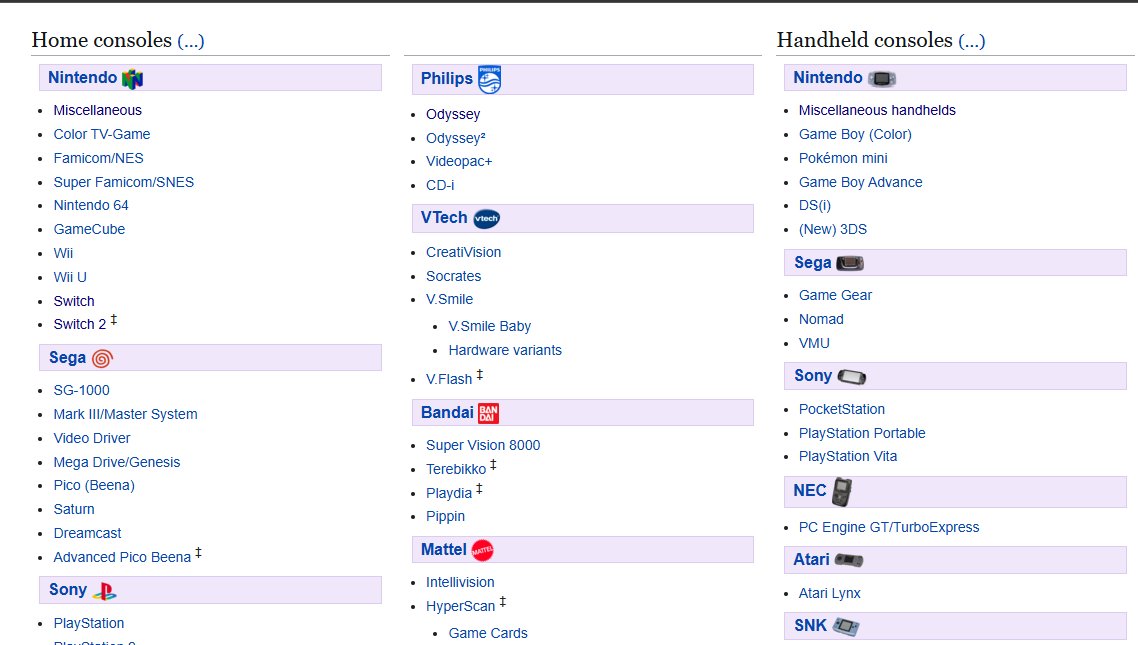Open the HyperScan link
The height and width of the screenshot is (645, 1138).
460,607
